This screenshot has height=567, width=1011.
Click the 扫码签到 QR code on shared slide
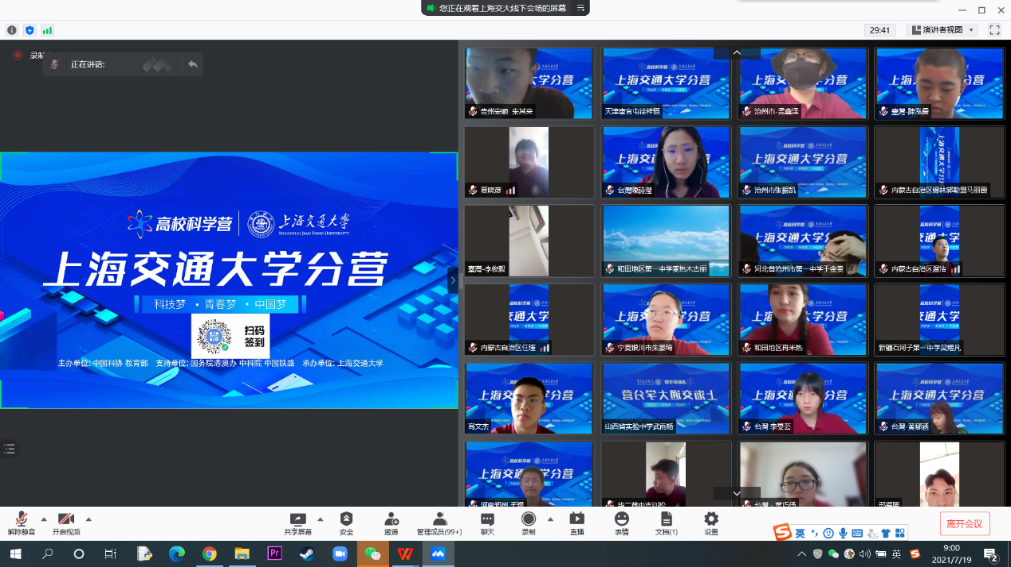(x=215, y=336)
